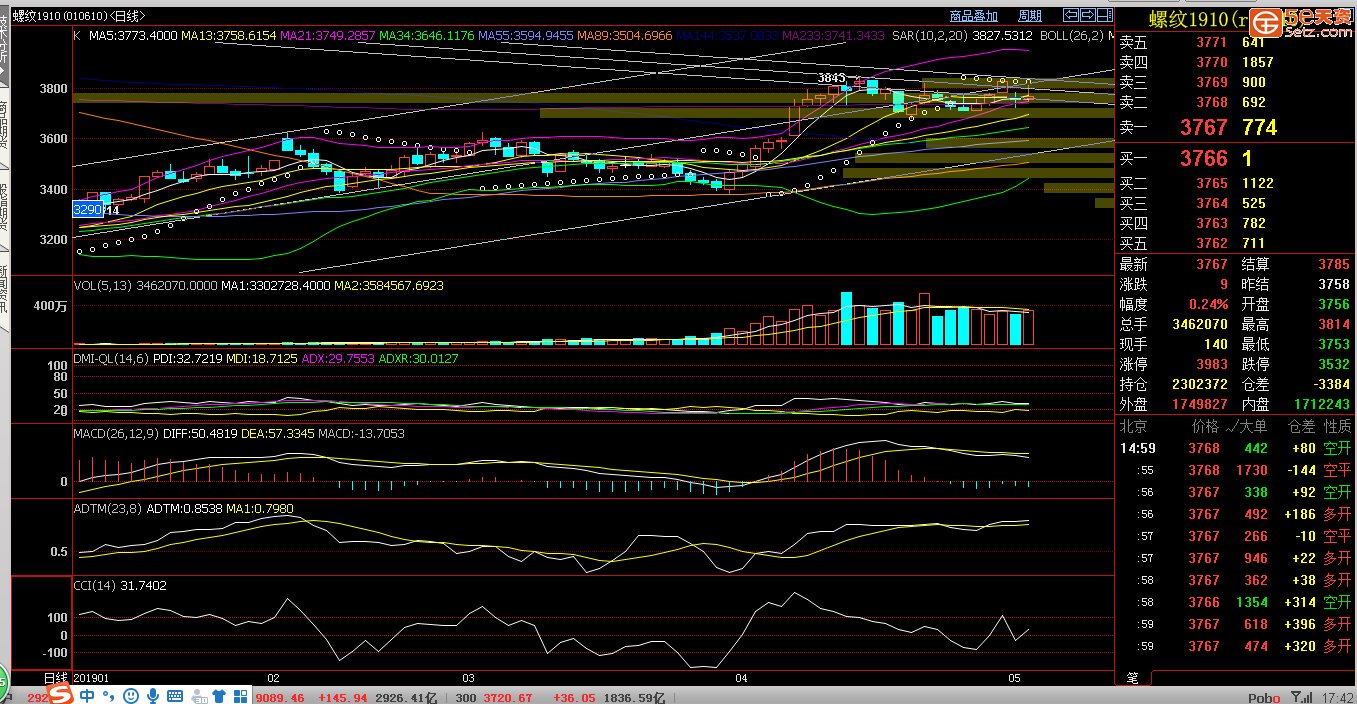Image resolution: width=1357 pixels, height=704 pixels.
Task: Click the 跌停 3532 limit-down value
Action: click(x=1334, y=364)
